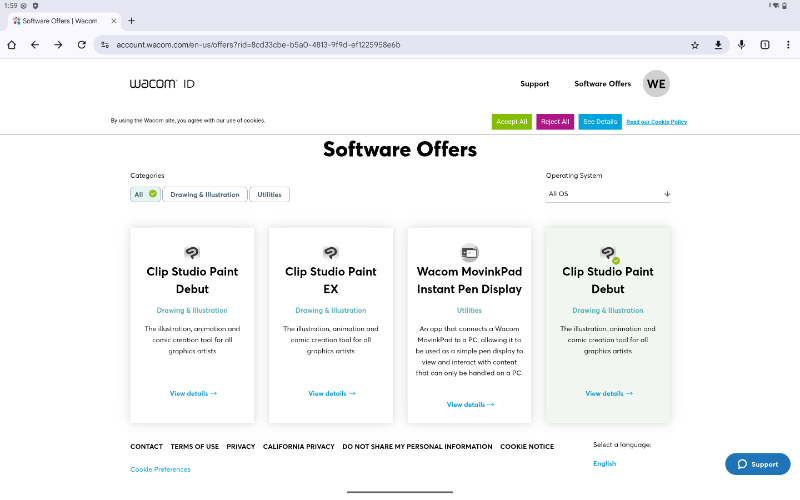Click Utilities label under MovinkPad card
The height and width of the screenshot is (500, 800).
(x=469, y=310)
